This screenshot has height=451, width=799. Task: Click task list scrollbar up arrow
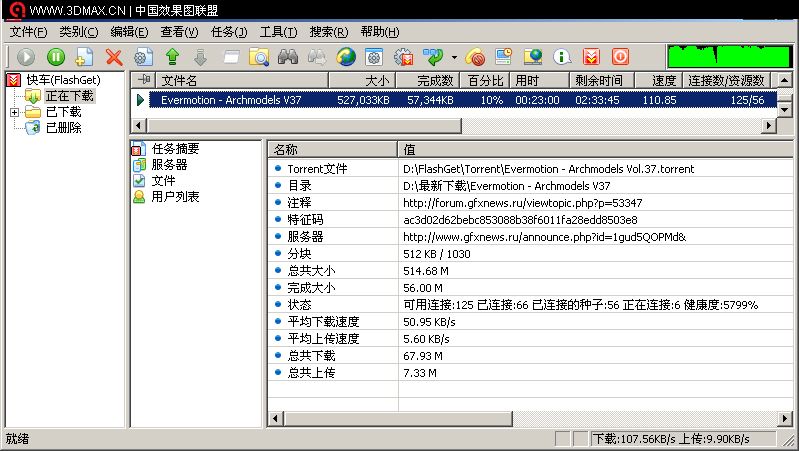(785, 80)
